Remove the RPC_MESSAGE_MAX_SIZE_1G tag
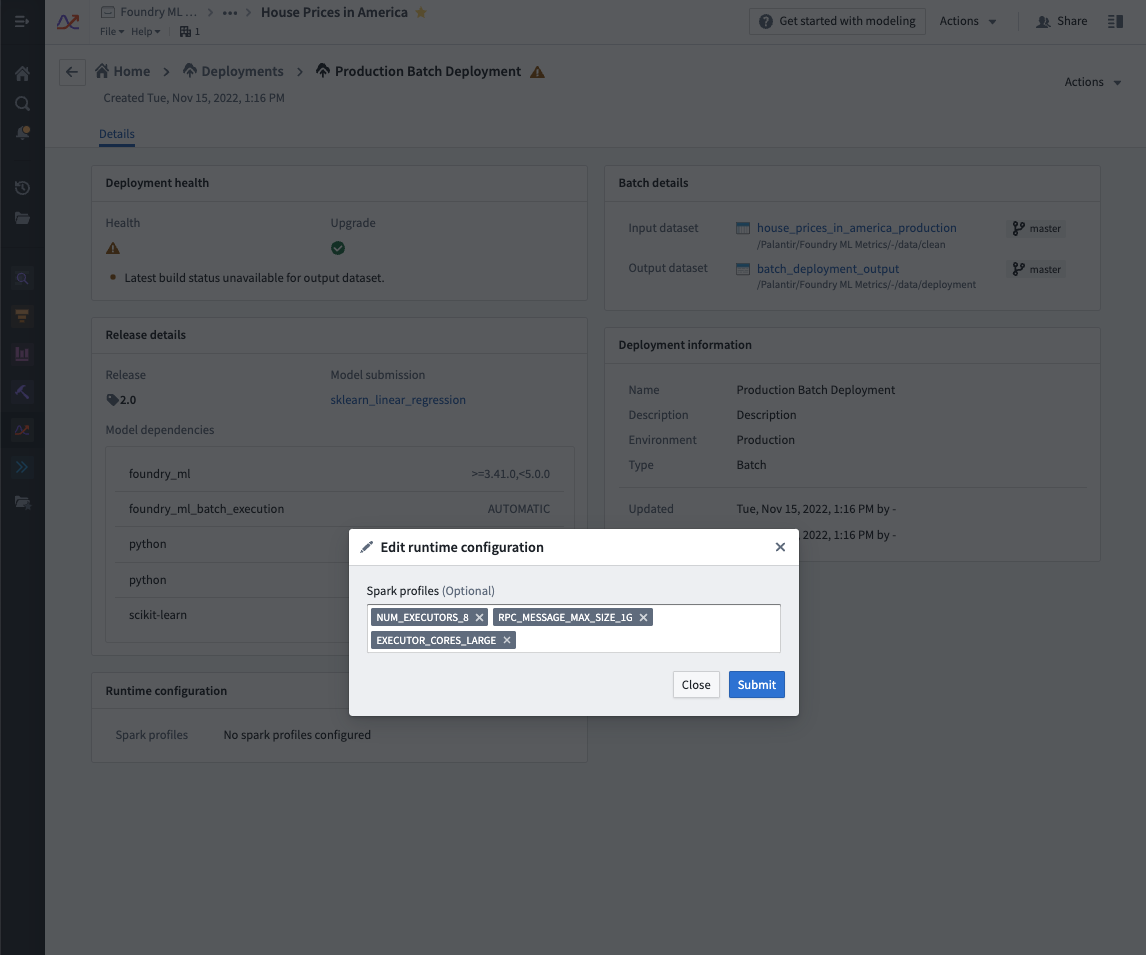Screen dimensions: 1146x955 click(x=643, y=617)
